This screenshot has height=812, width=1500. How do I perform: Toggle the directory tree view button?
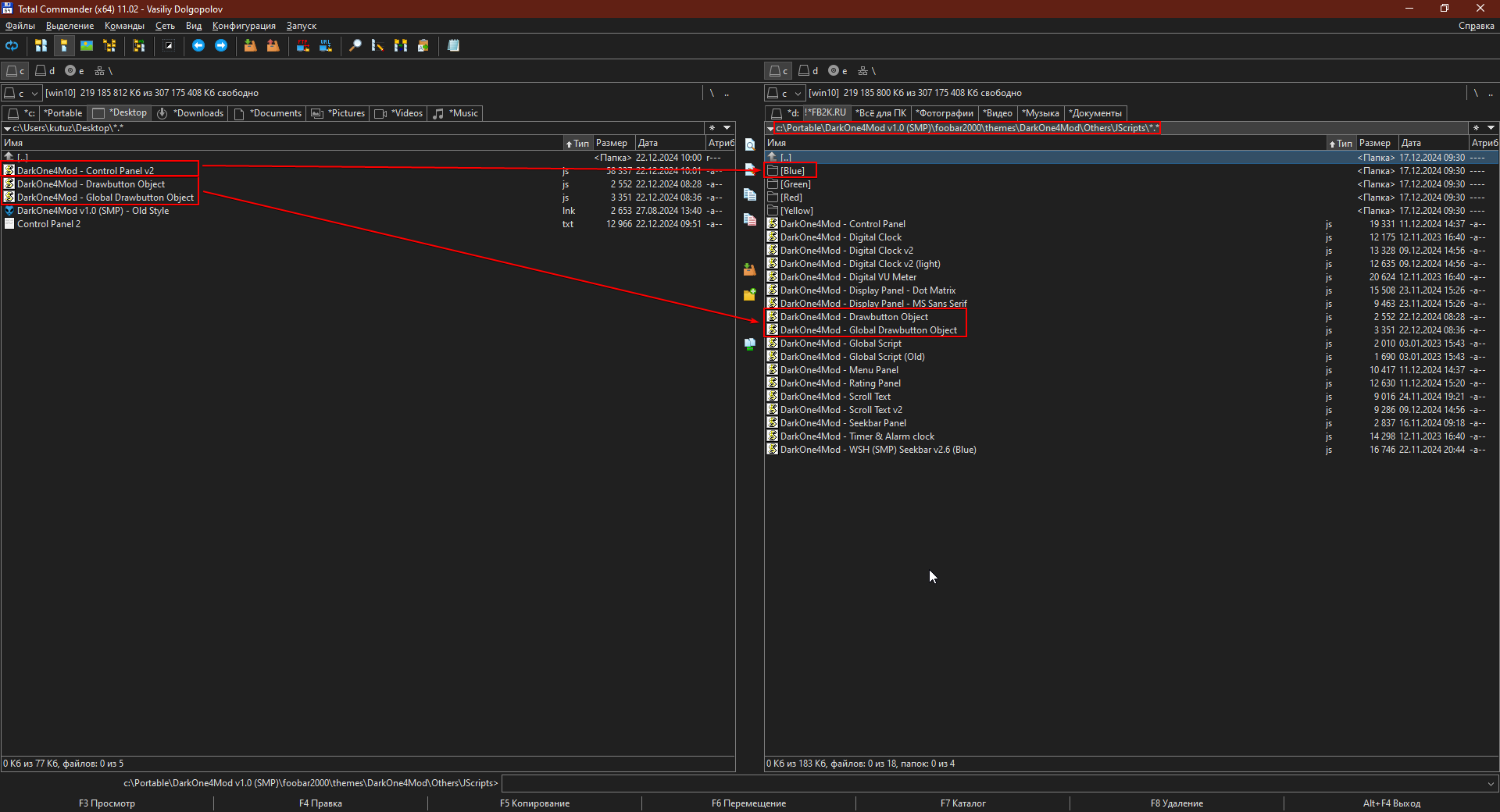pos(109,46)
